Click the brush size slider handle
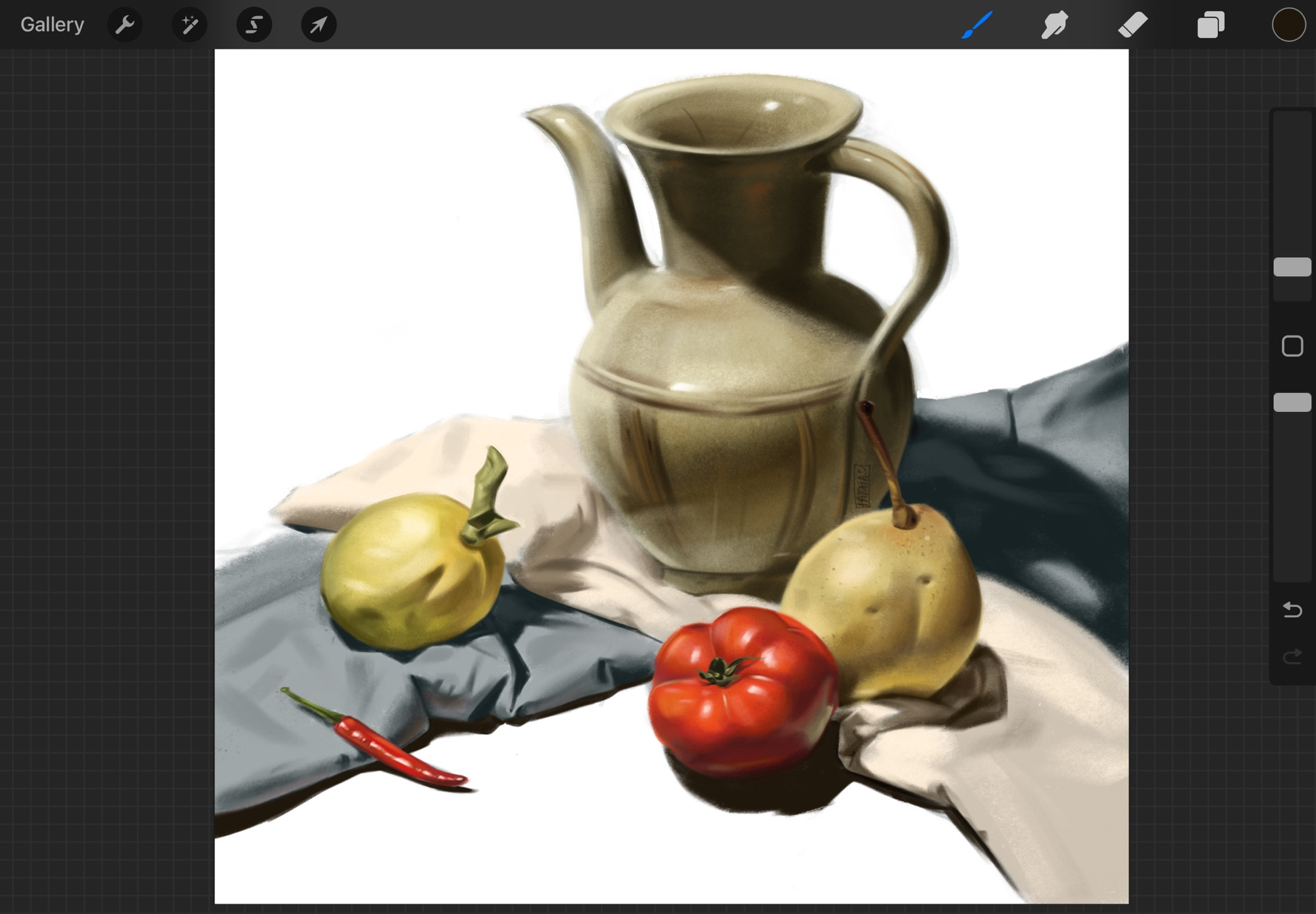 [1292, 267]
